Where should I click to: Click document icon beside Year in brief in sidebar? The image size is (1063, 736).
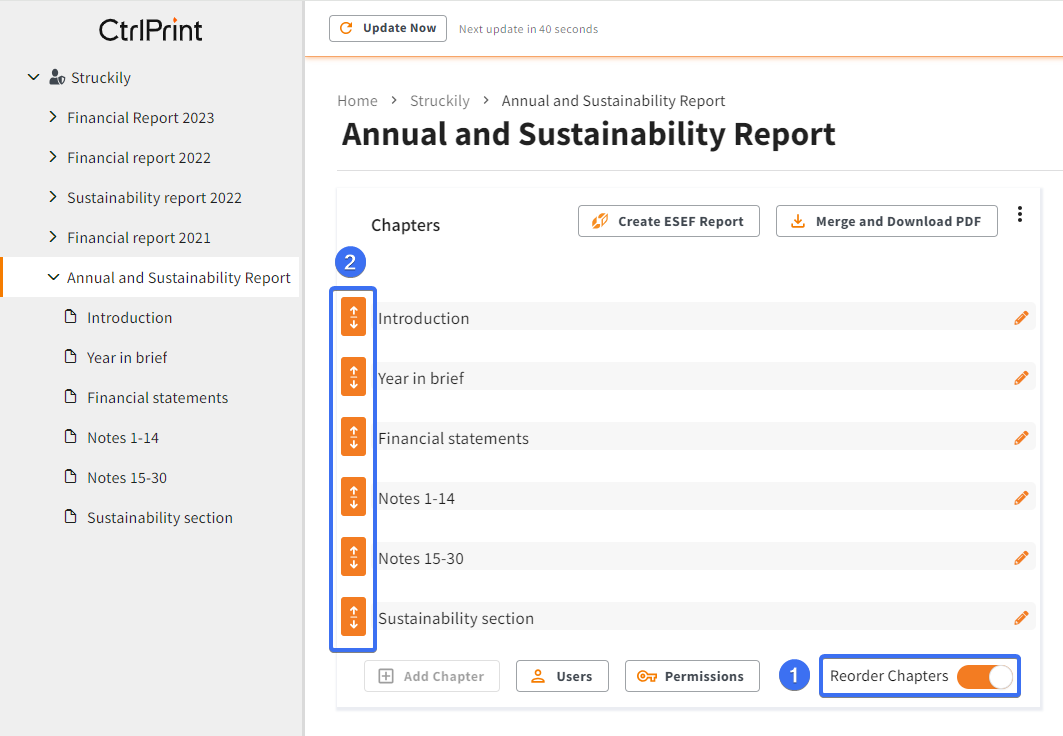coord(71,356)
